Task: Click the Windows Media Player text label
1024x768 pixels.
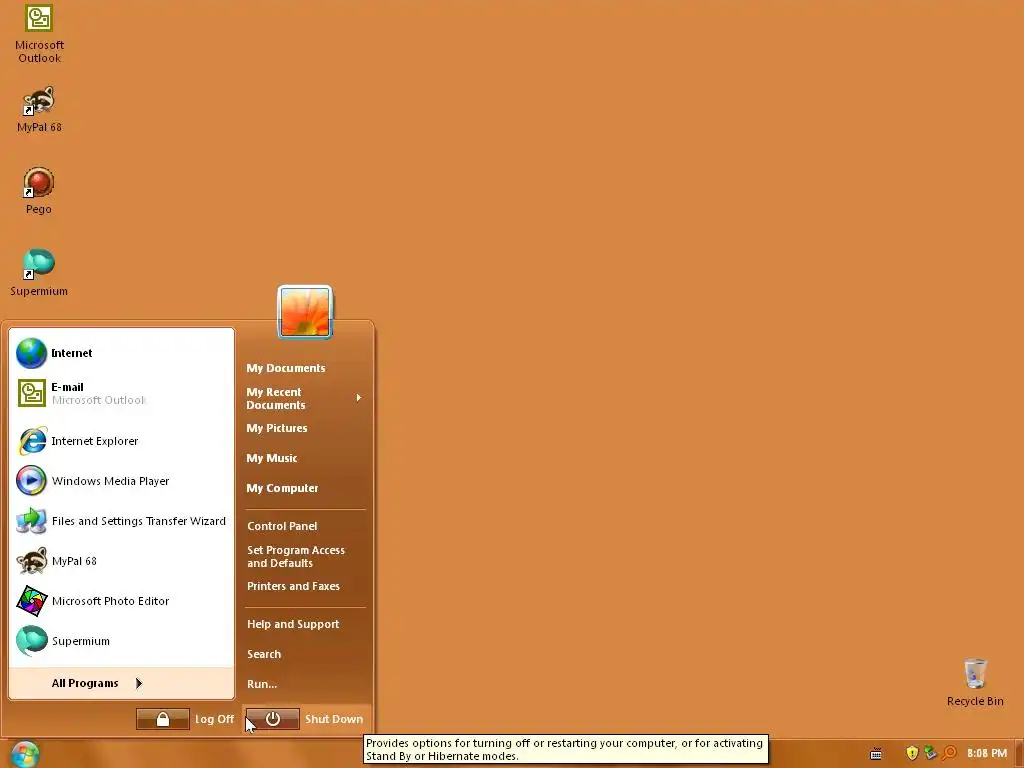Action: point(110,481)
